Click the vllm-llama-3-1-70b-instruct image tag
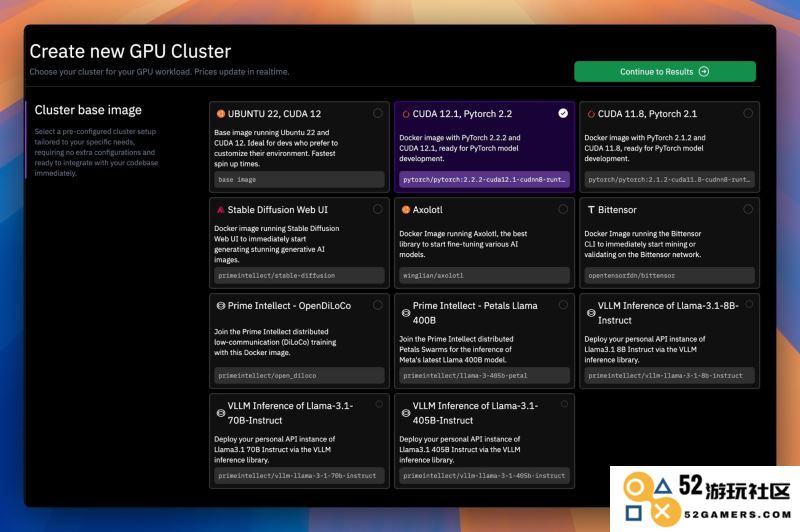The image size is (800, 532). pyautogui.click(x=299, y=475)
